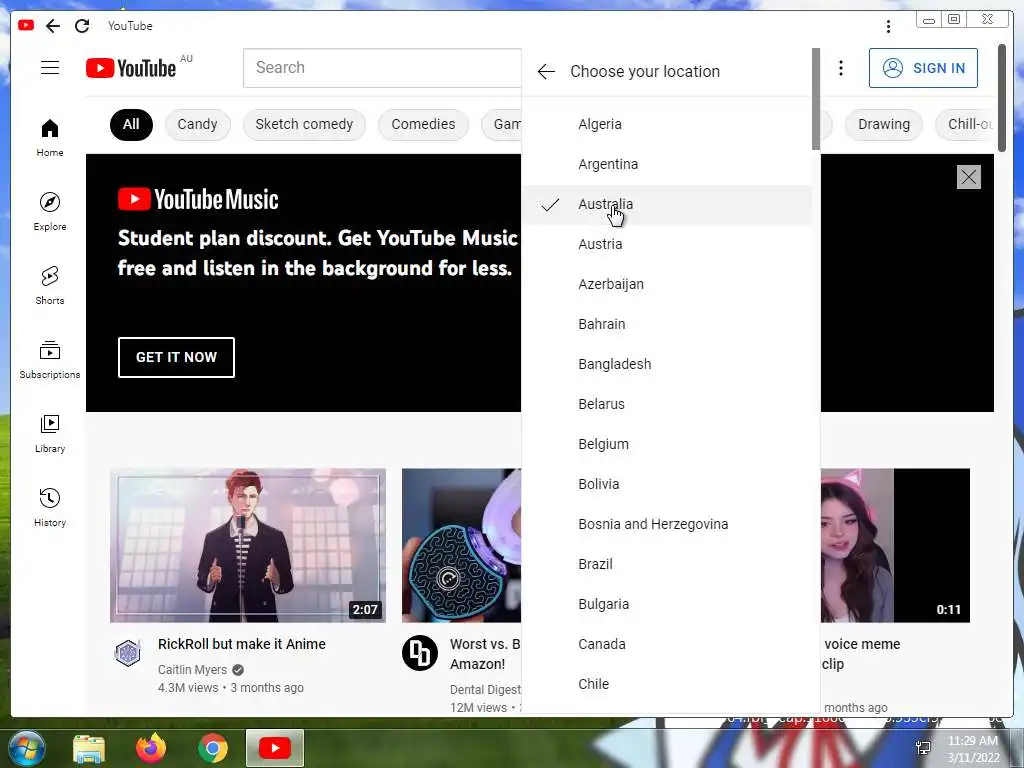Open Library in the sidebar

50,434
